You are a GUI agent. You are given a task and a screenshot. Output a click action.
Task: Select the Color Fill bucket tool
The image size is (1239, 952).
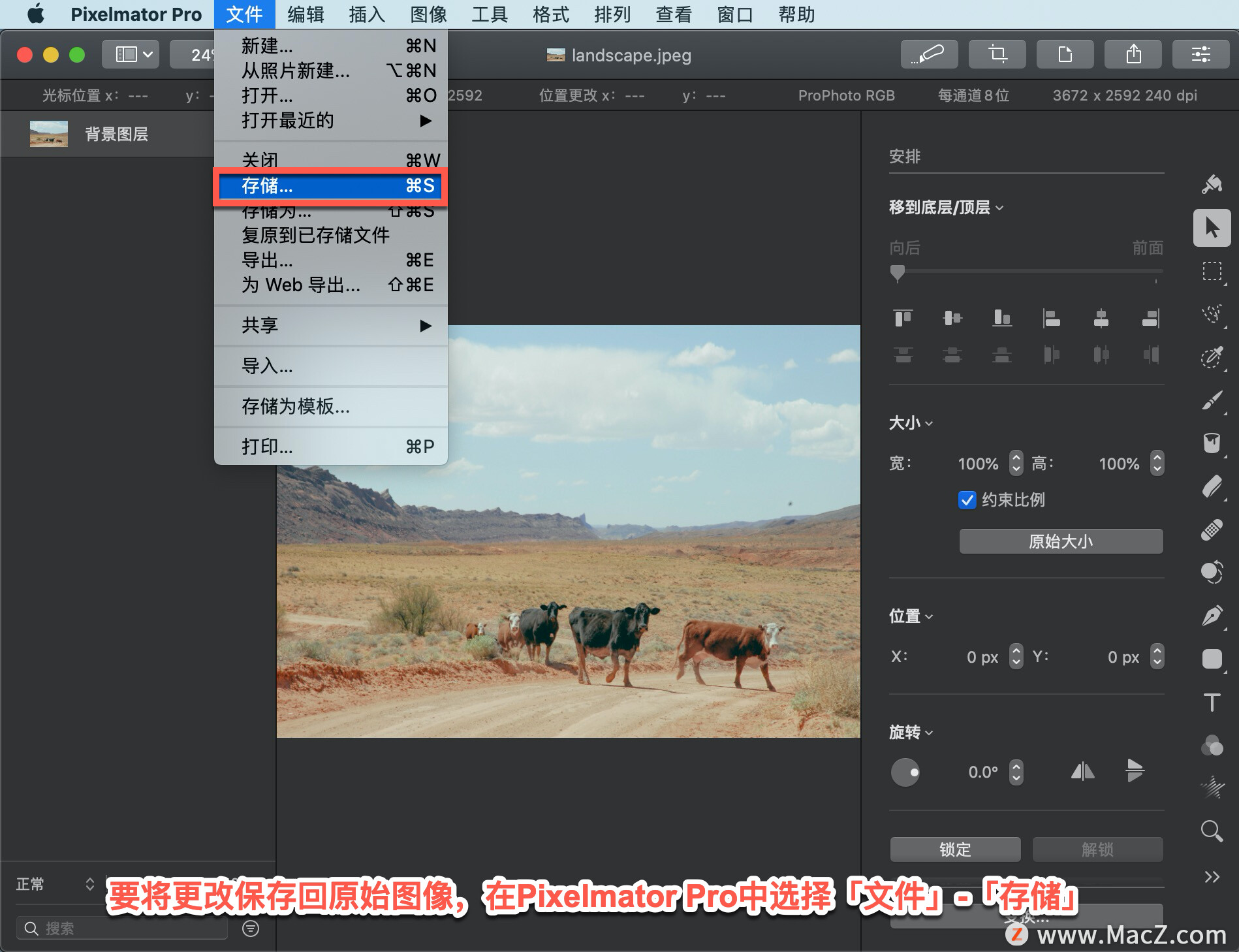point(1212,443)
